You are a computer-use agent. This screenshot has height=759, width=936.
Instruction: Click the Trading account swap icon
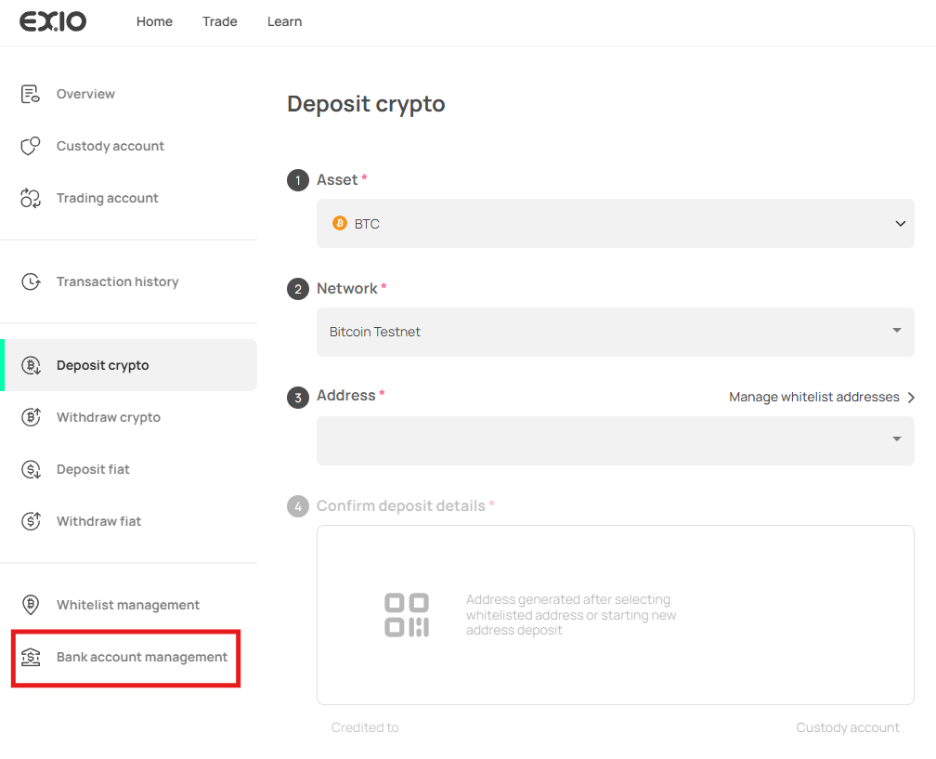[30, 198]
